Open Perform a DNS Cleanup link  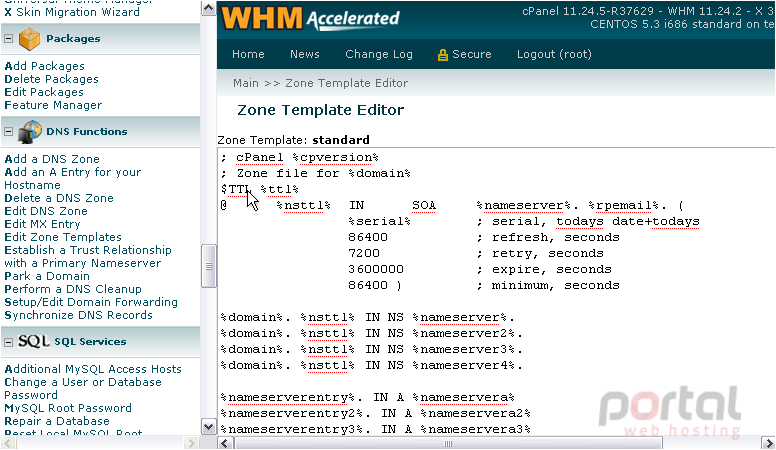[73, 289]
